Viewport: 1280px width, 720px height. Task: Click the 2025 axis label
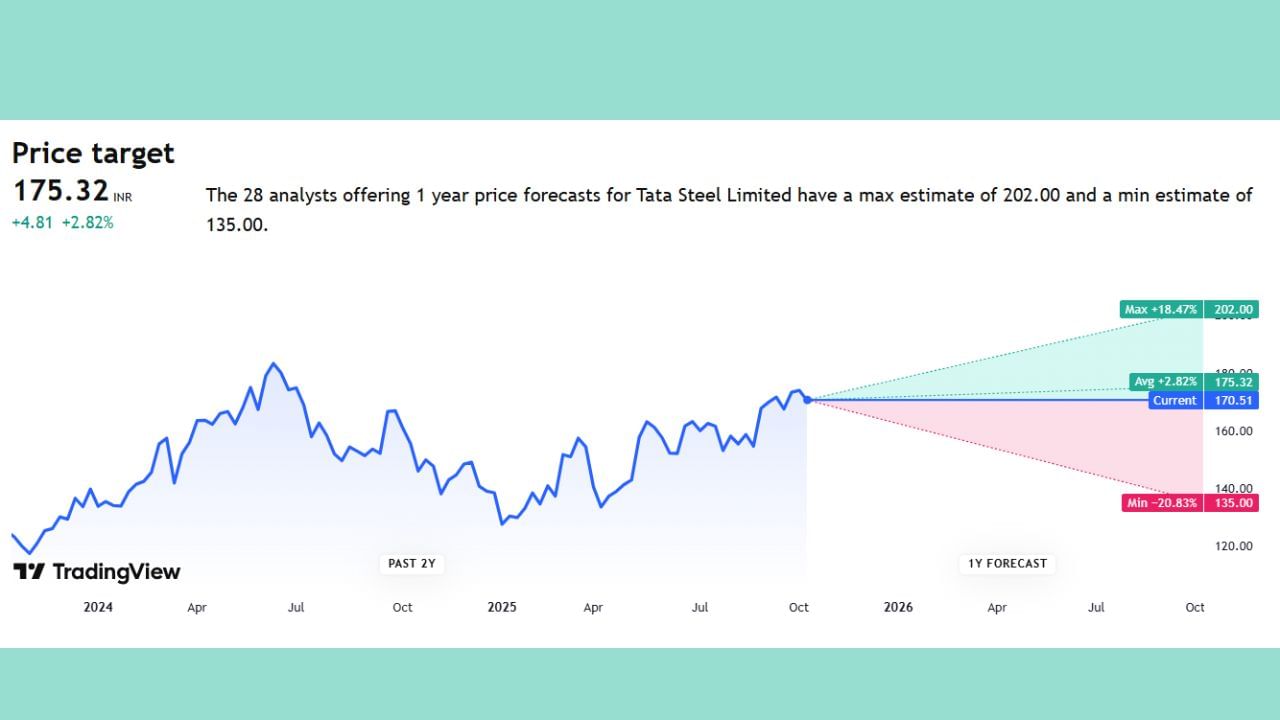click(x=501, y=607)
